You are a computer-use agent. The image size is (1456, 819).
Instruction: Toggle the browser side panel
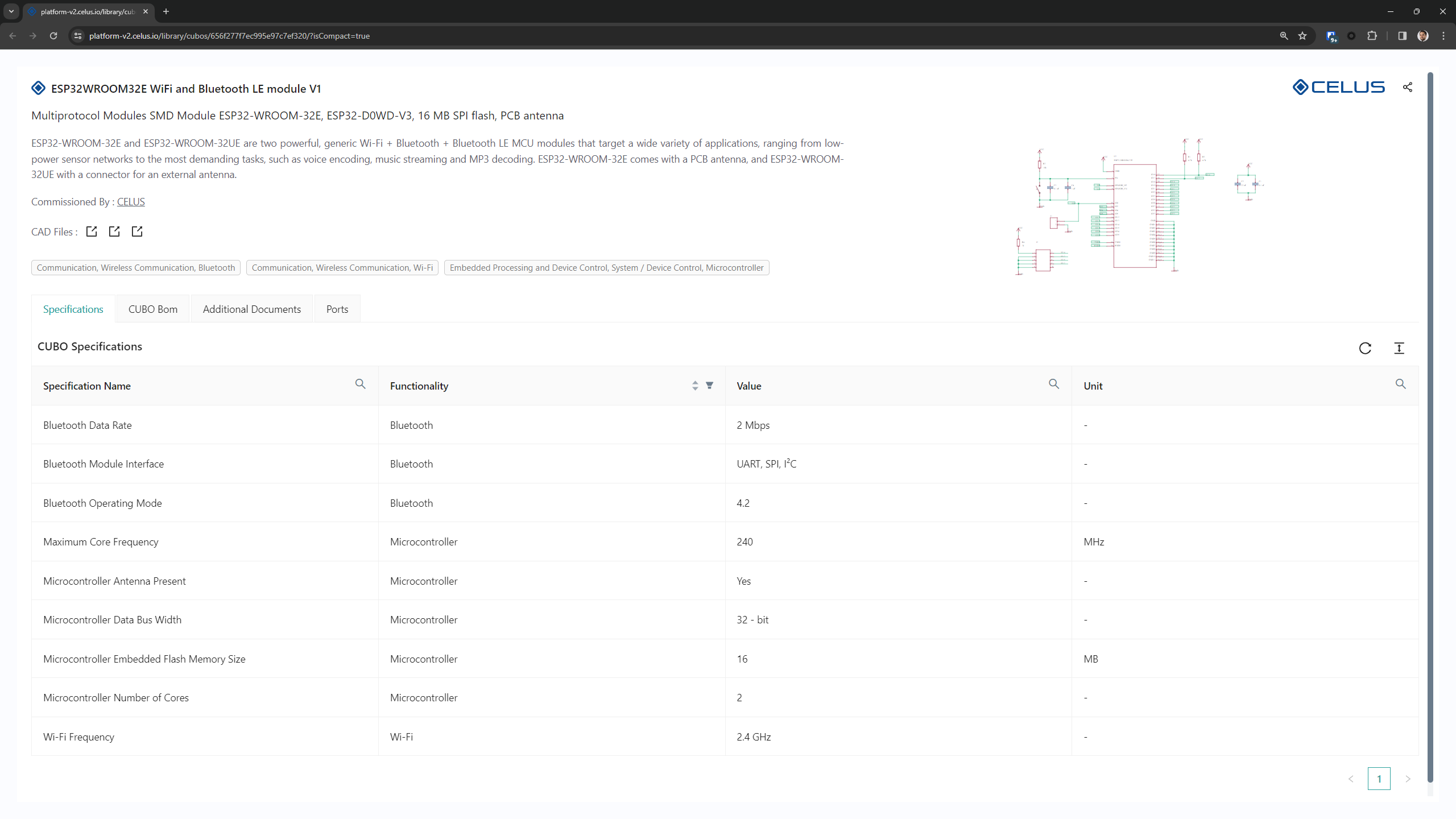pos(1403,36)
